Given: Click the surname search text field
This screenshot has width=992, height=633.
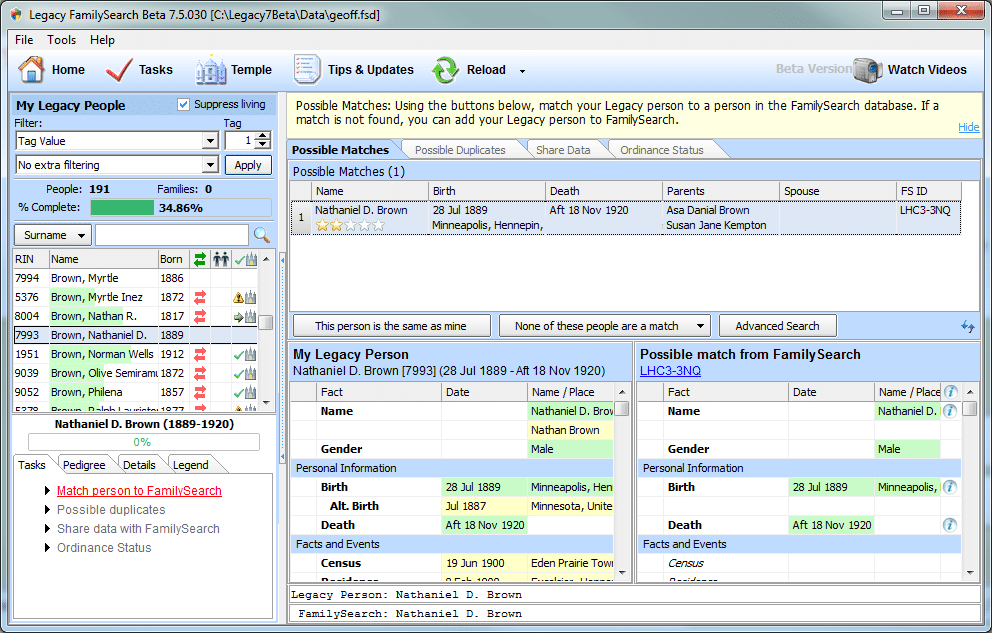Looking at the screenshot, I should pyautogui.click(x=172, y=235).
